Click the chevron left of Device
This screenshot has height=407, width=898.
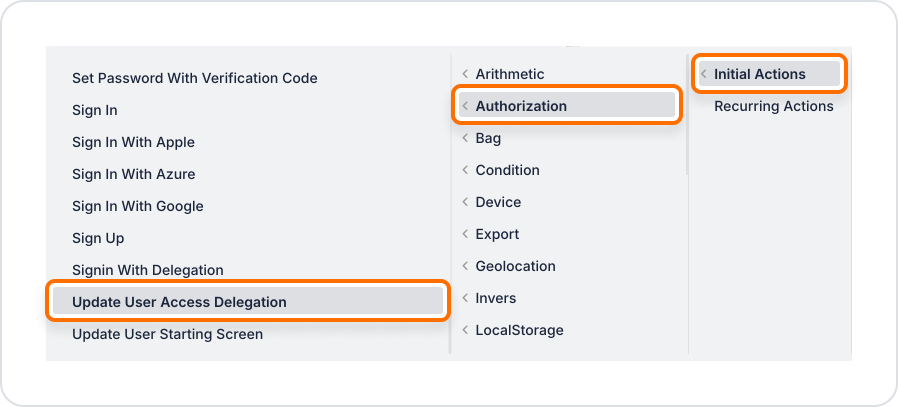pyautogui.click(x=465, y=202)
